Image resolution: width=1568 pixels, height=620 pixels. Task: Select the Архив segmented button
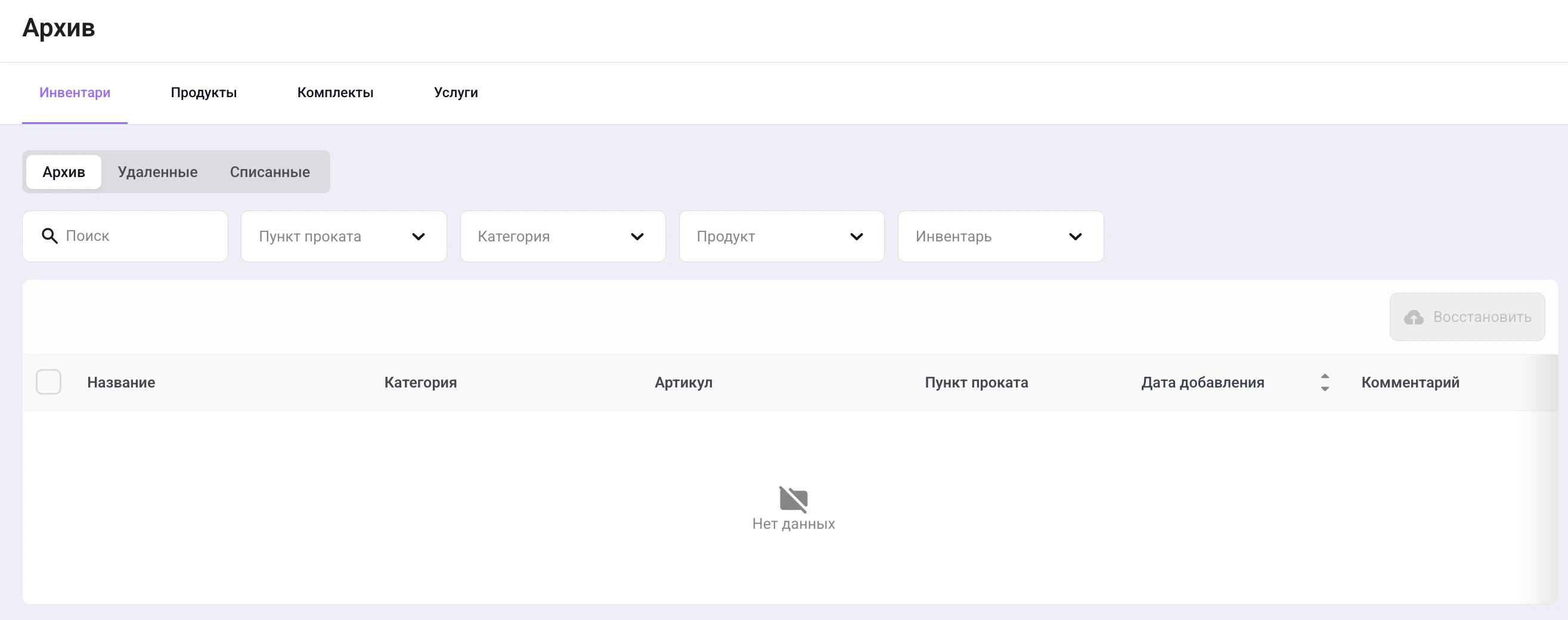point(63,172)
